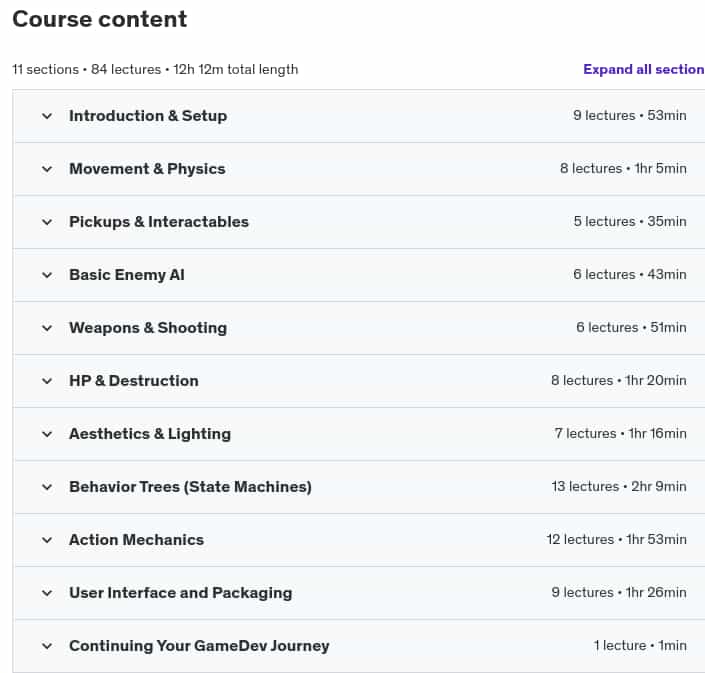The image size is (705, 673).
Task: Open User Interface and Packaging section title
Action: (180, 593)
